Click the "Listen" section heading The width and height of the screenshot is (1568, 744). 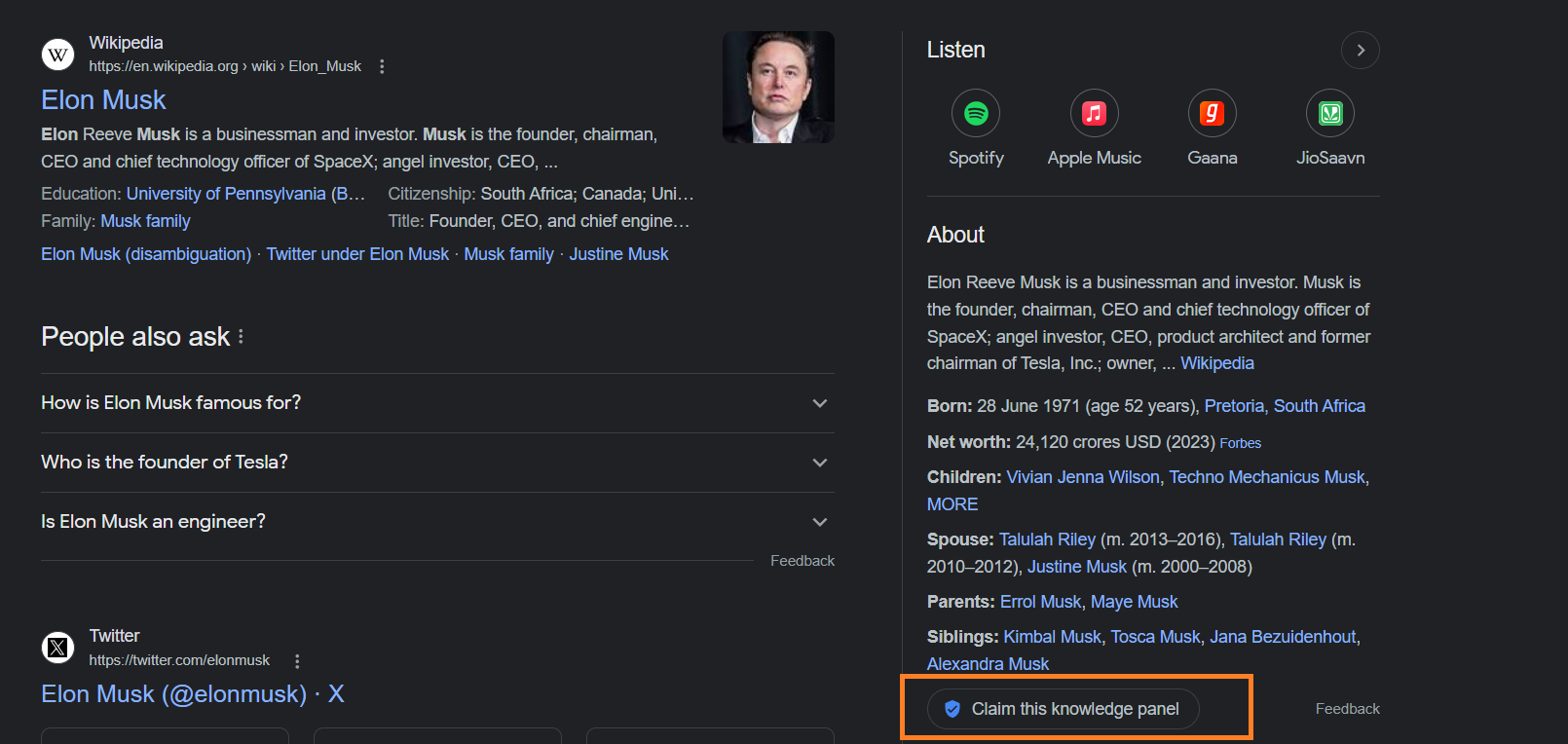[x=955, y=50]
